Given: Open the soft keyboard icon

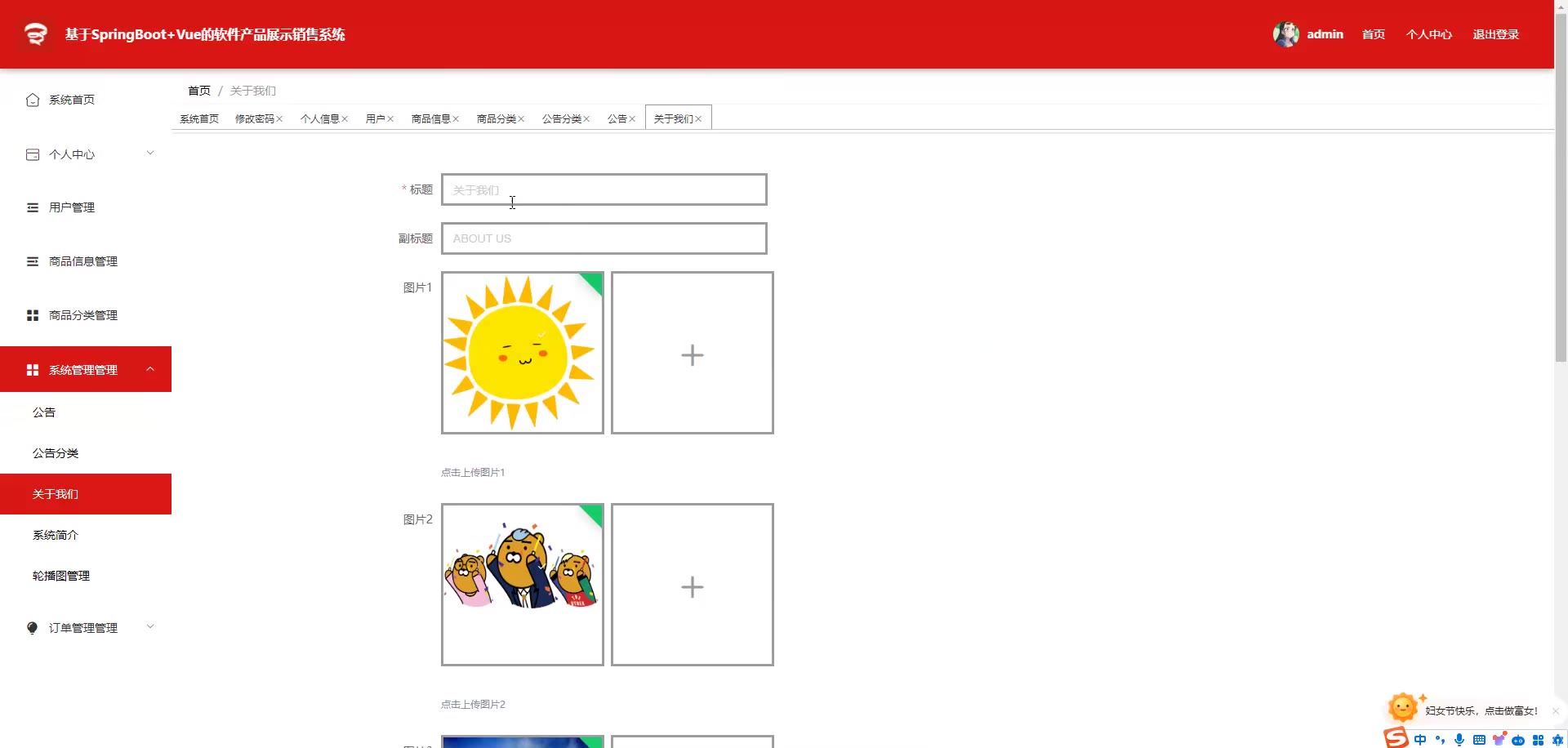Looking at the screenshot, I should [1479, 740].
